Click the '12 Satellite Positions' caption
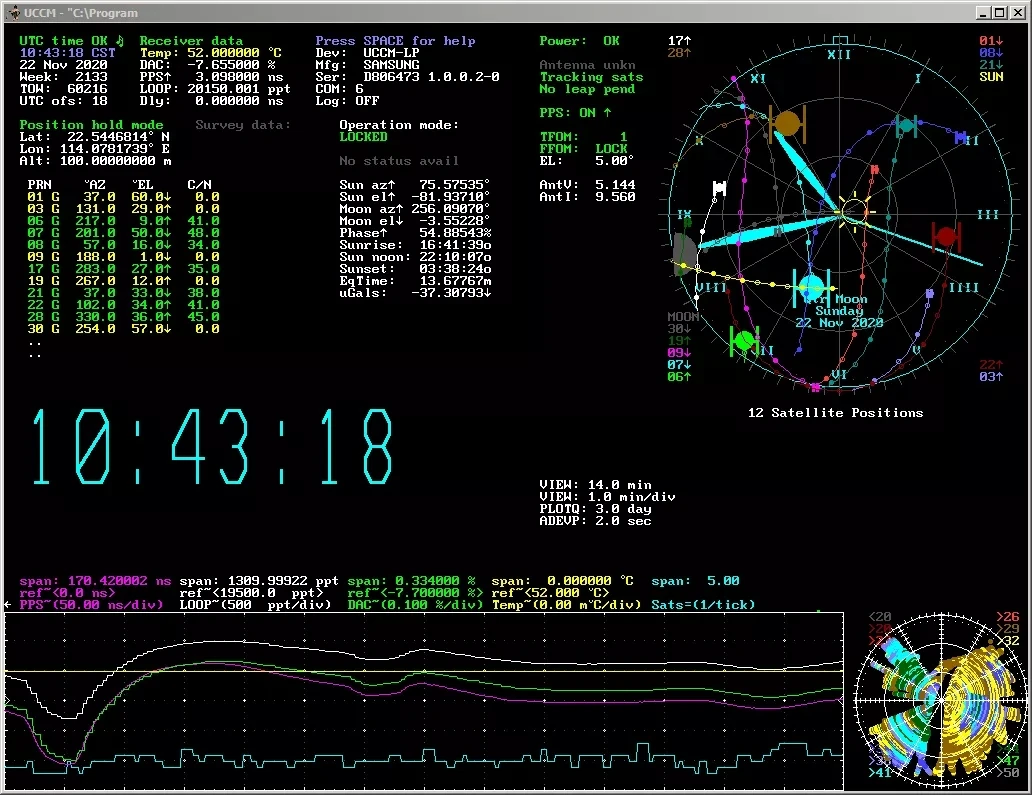Screen dimensions: 1032x795 [x=835, y=413]
